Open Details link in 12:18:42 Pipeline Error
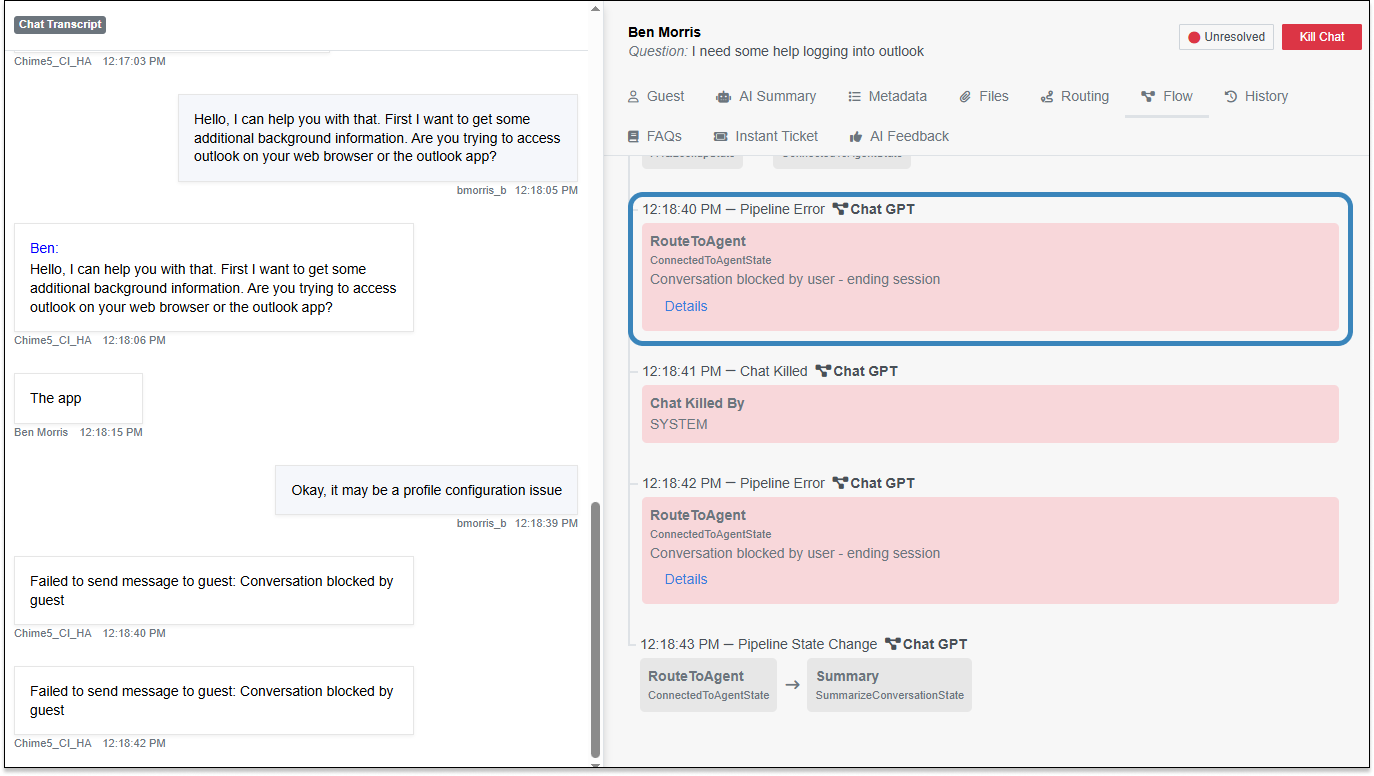1374x776 pixels. pyautogui.click(x=686, y=579)
